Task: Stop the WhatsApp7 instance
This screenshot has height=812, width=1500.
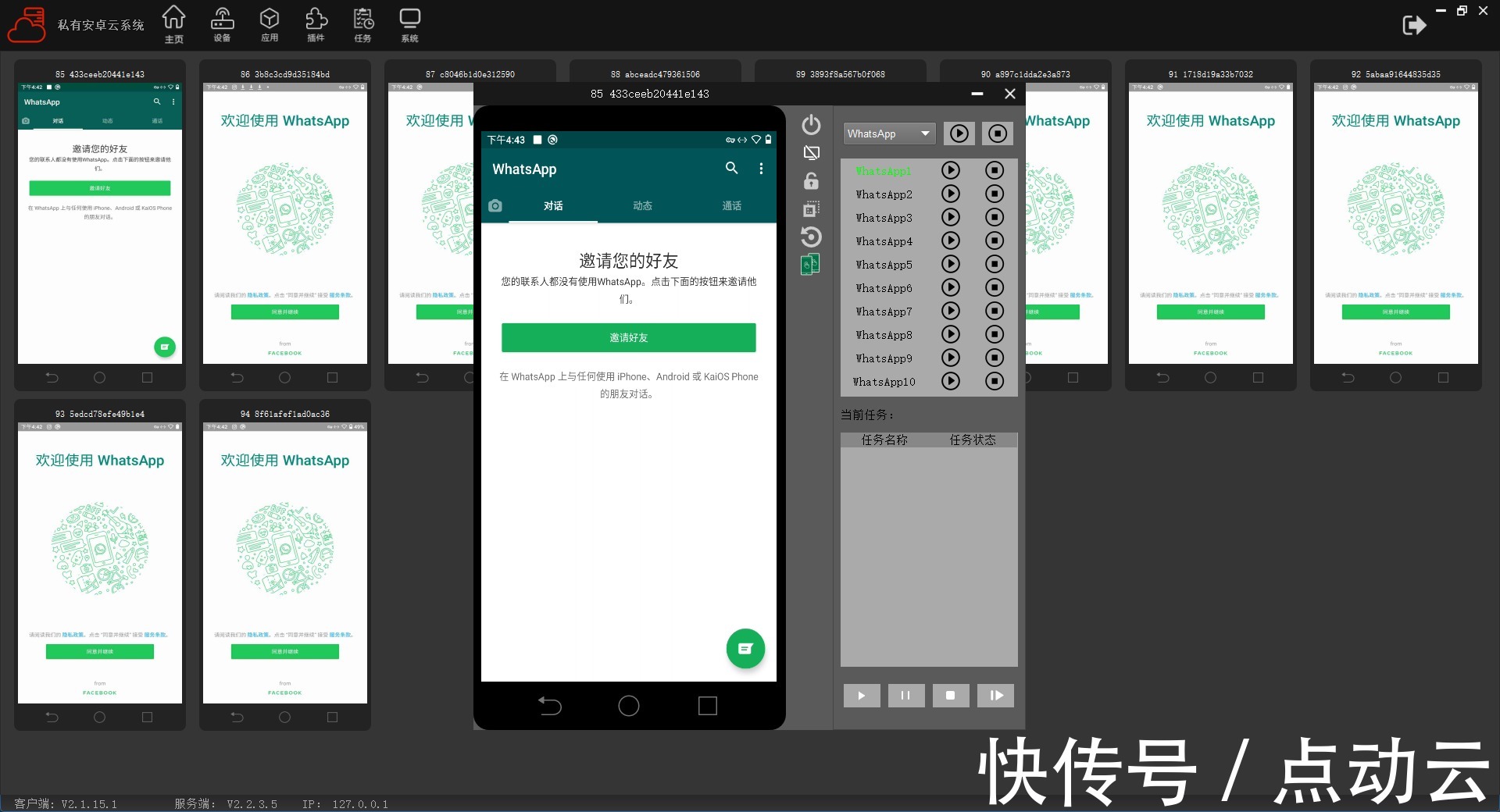Action: 995,311
